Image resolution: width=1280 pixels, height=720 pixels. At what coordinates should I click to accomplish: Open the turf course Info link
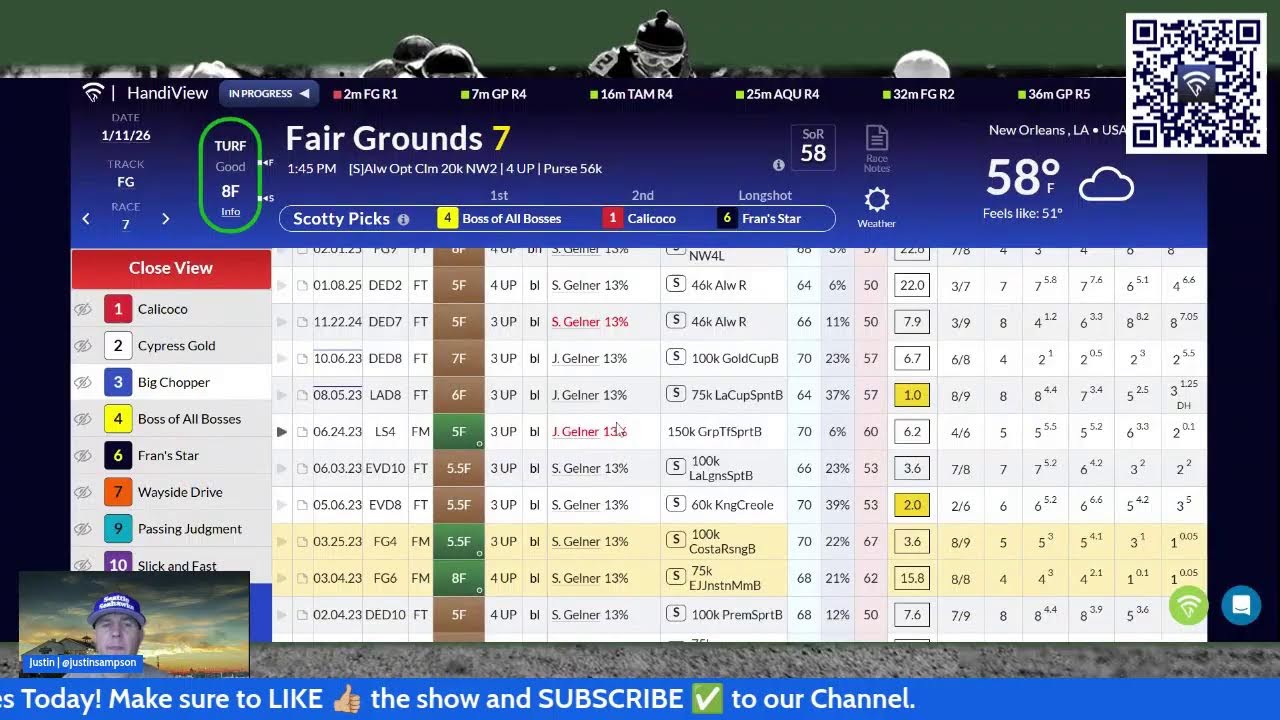click(x=230, y=212)
